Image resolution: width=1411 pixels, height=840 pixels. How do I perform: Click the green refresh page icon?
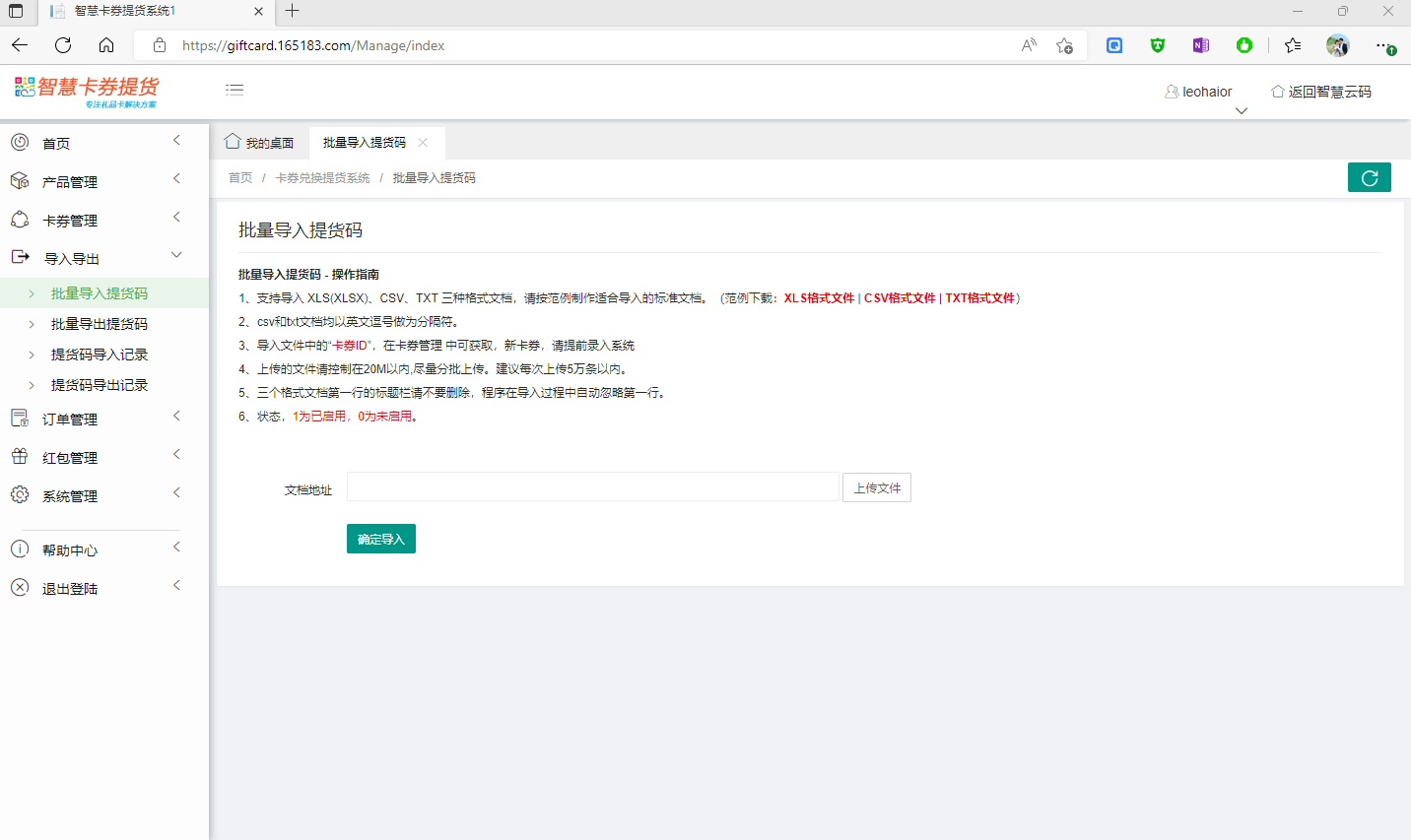click(1369, 177)
